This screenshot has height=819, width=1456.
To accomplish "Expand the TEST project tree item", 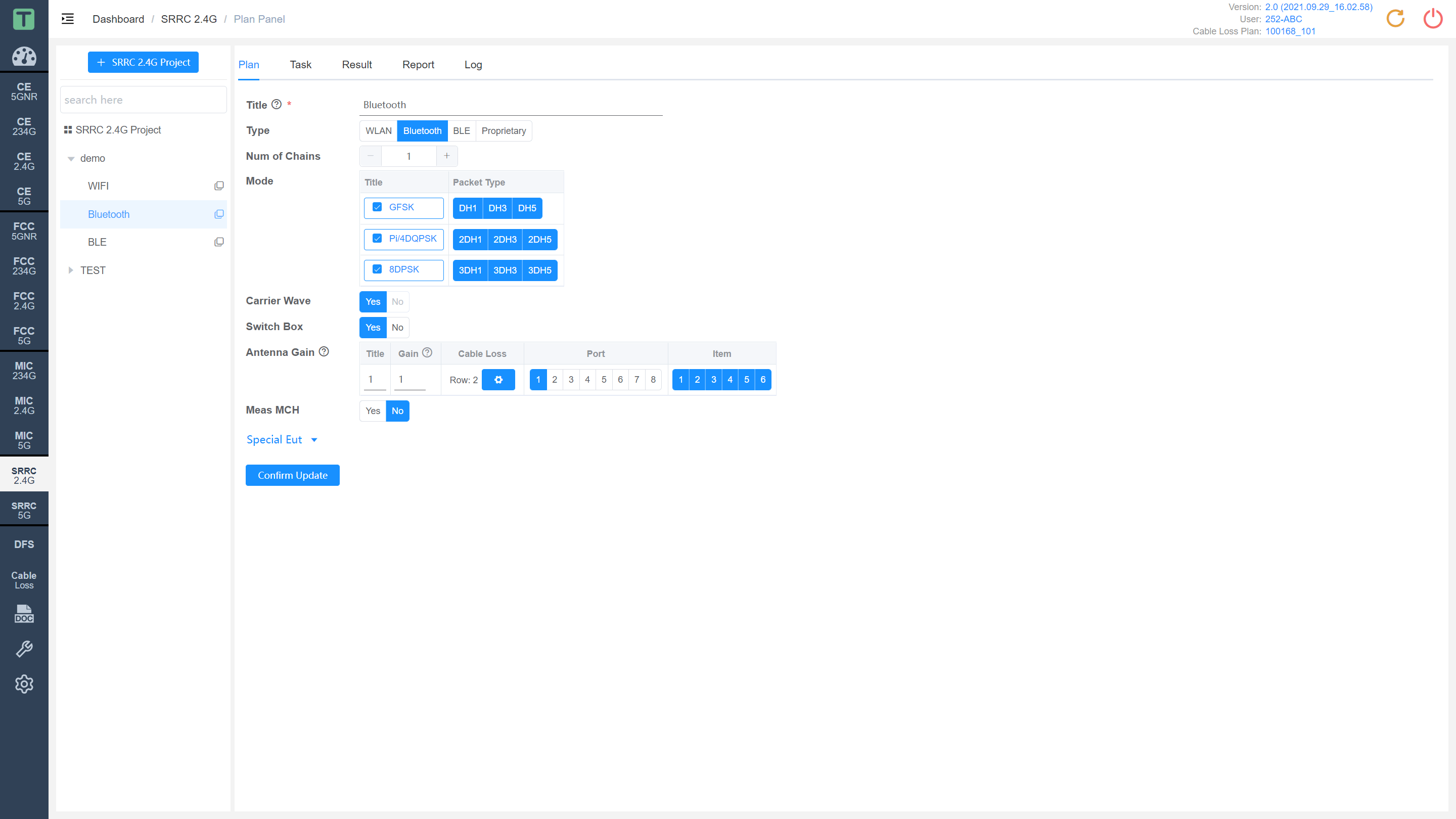I will tap(71, 270).
